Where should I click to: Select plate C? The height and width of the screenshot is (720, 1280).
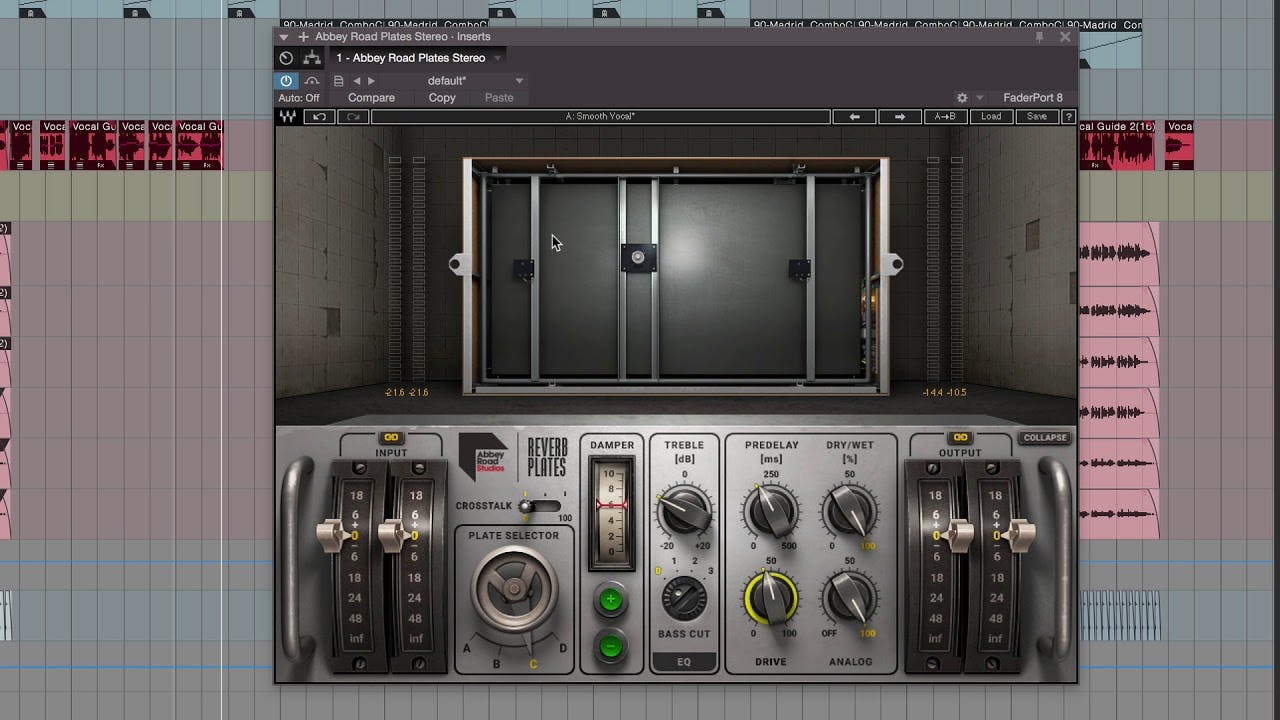[533, 664]
